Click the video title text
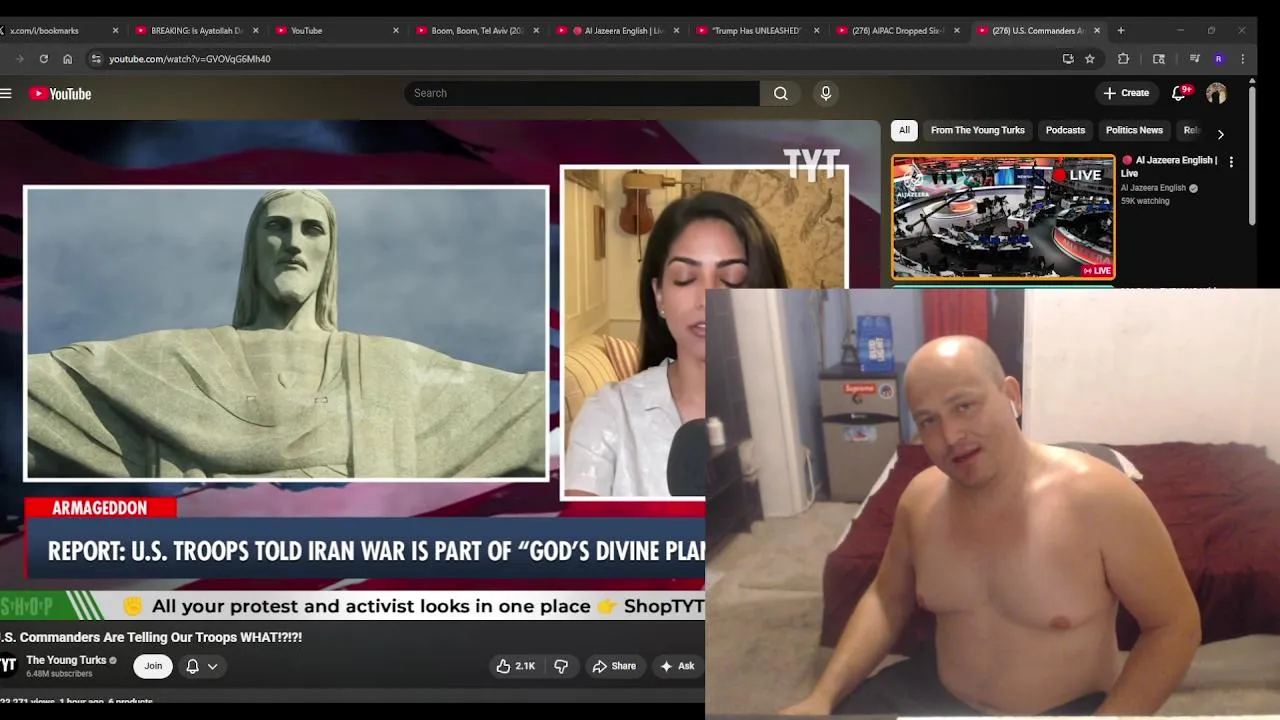1280x720 pixels. tap(151, 637)
